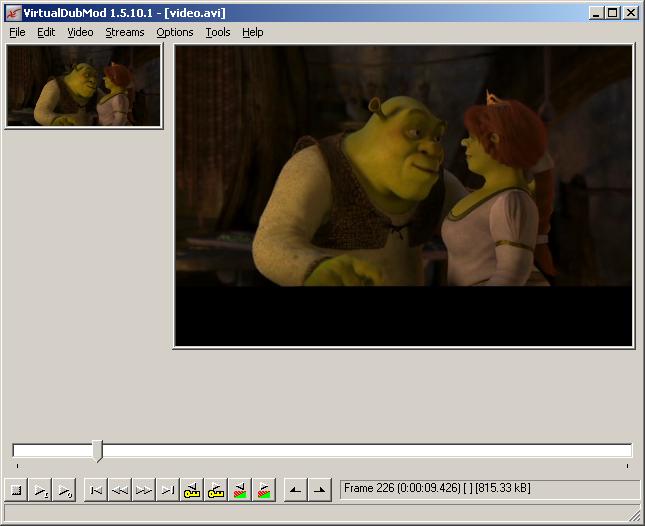Screen dimensions: 645x526
Task: Jump to the end of the video
Action: pyautogui.click(x=168, y=490)
